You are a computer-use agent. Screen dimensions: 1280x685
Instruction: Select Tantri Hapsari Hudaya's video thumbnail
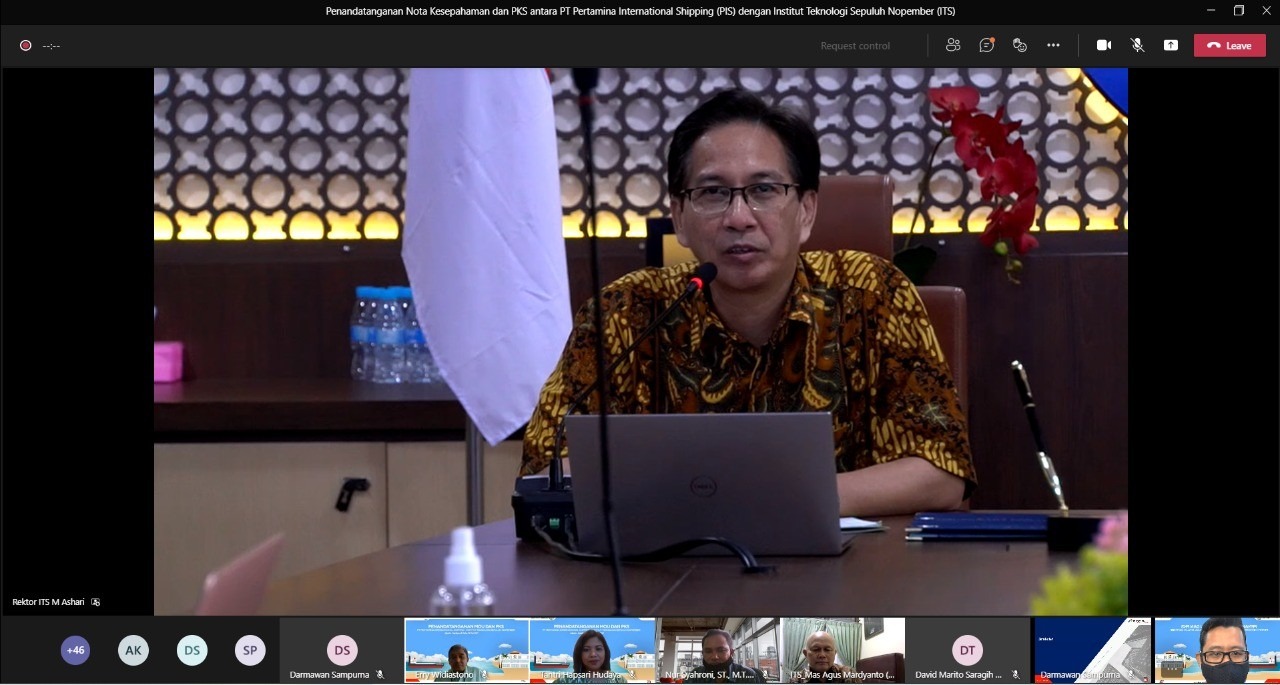tap(592, 650)
